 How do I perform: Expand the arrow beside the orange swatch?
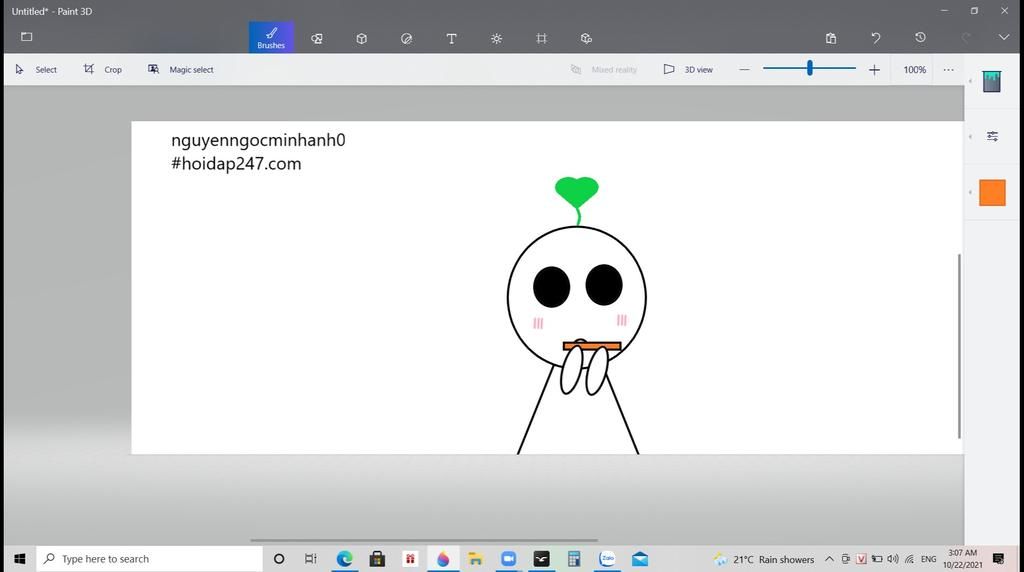970,193
